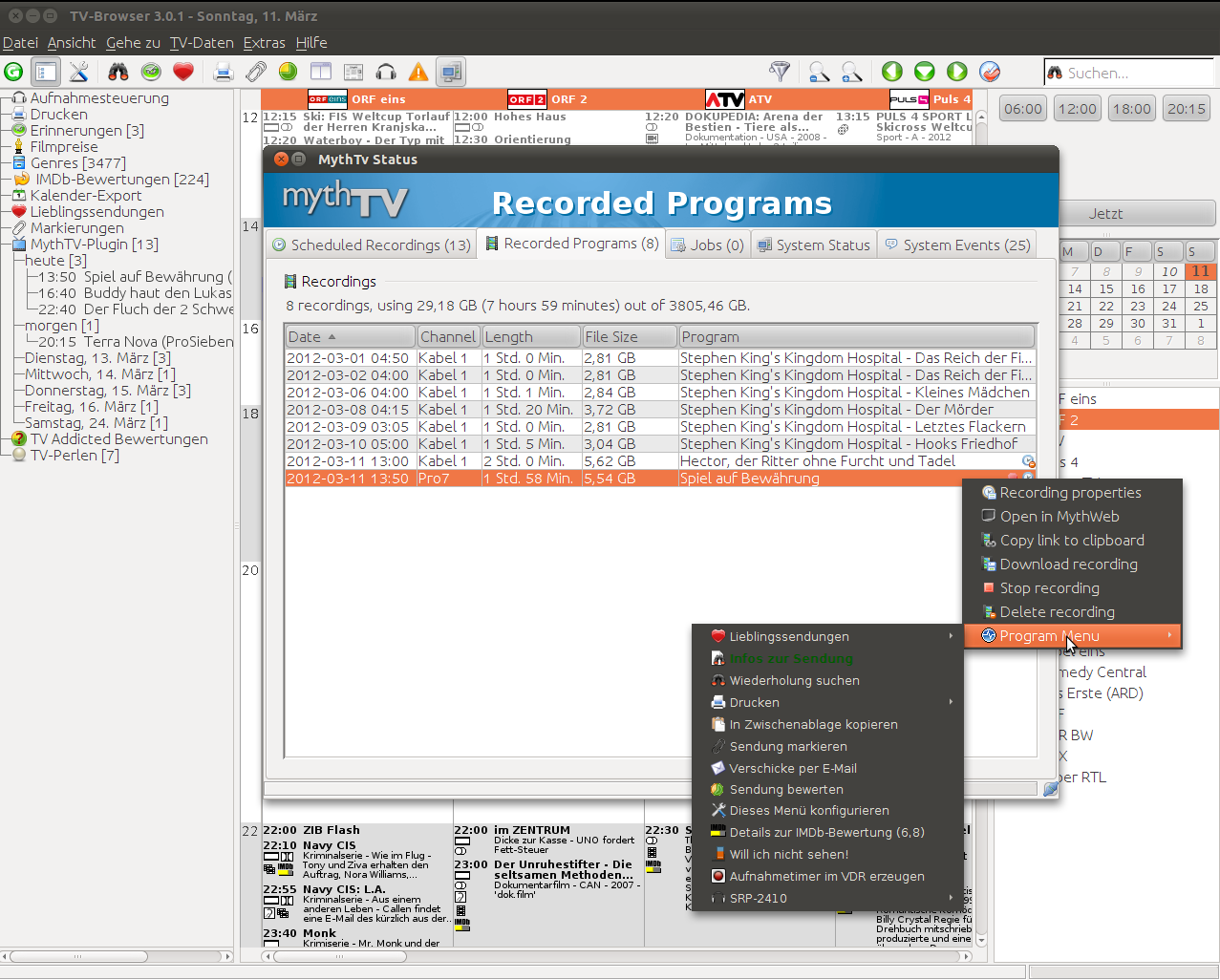This screenshot has height=980, width=1220.
Task: Choose Copy link to clipboard
Action: [x=1073, y=541]
